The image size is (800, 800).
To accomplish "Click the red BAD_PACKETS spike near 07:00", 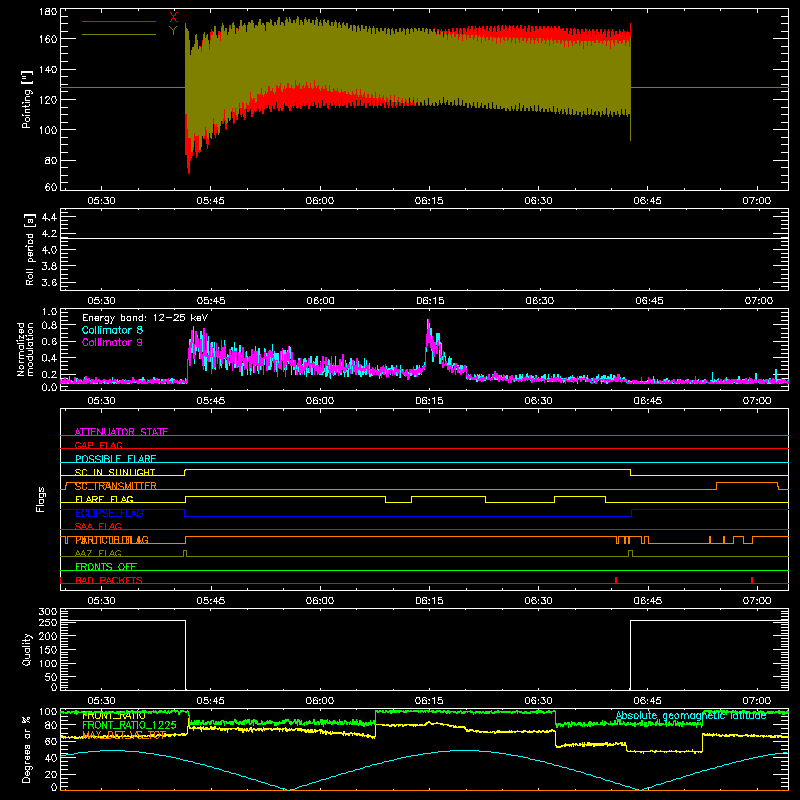I will (x=752, y=580).
